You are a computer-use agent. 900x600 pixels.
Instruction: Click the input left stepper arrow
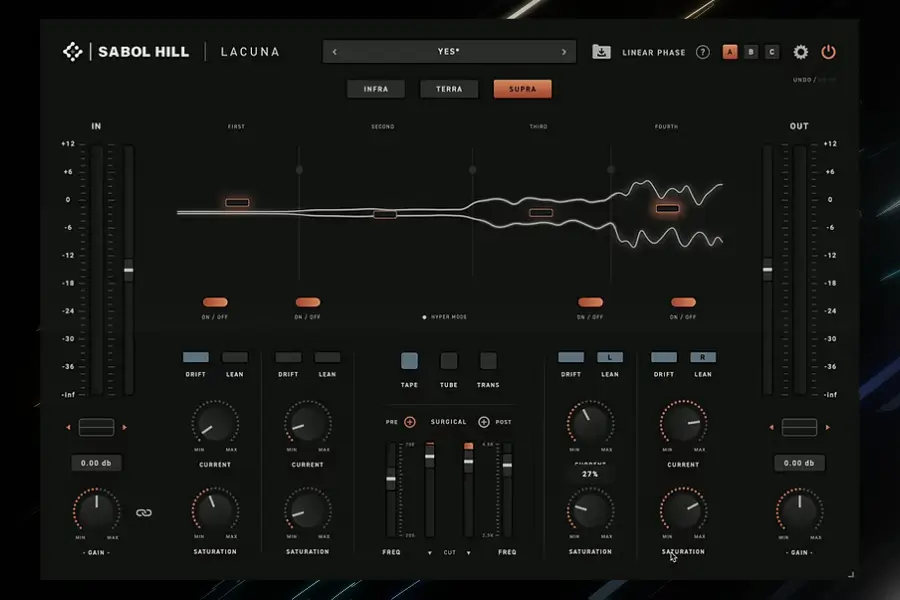pyautogui.click(x=68, y=428)
